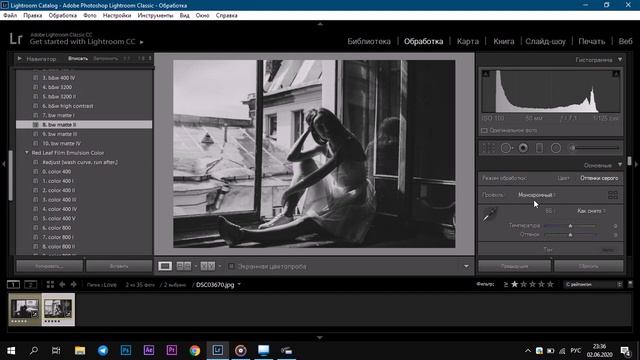The width and height of the screenshot is (640, 360).
Task: Open Before/After view options dropdown arrow
Action: 220,266
